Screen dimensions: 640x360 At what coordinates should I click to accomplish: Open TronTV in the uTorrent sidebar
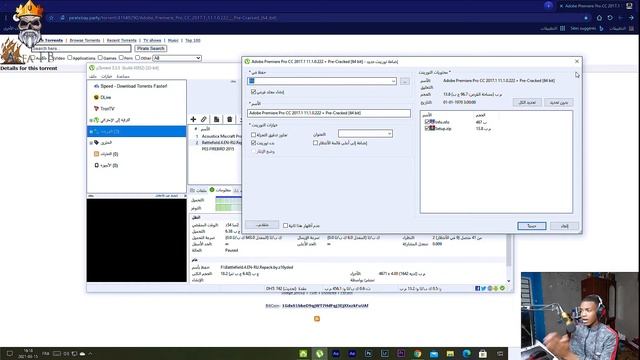click(x=104, y=109)
